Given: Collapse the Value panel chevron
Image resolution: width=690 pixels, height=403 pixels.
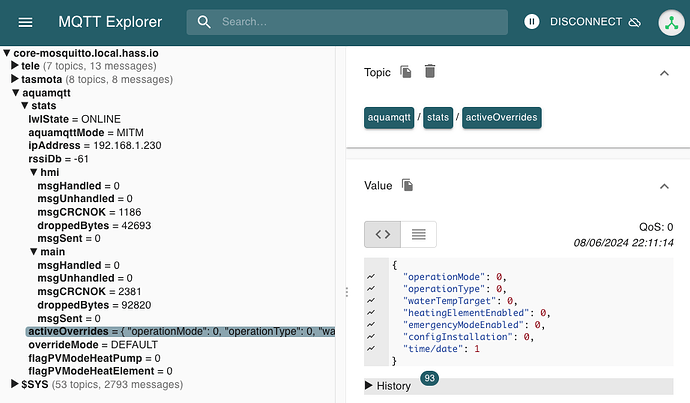Looking at the screenshot, I should coord(664,187).
